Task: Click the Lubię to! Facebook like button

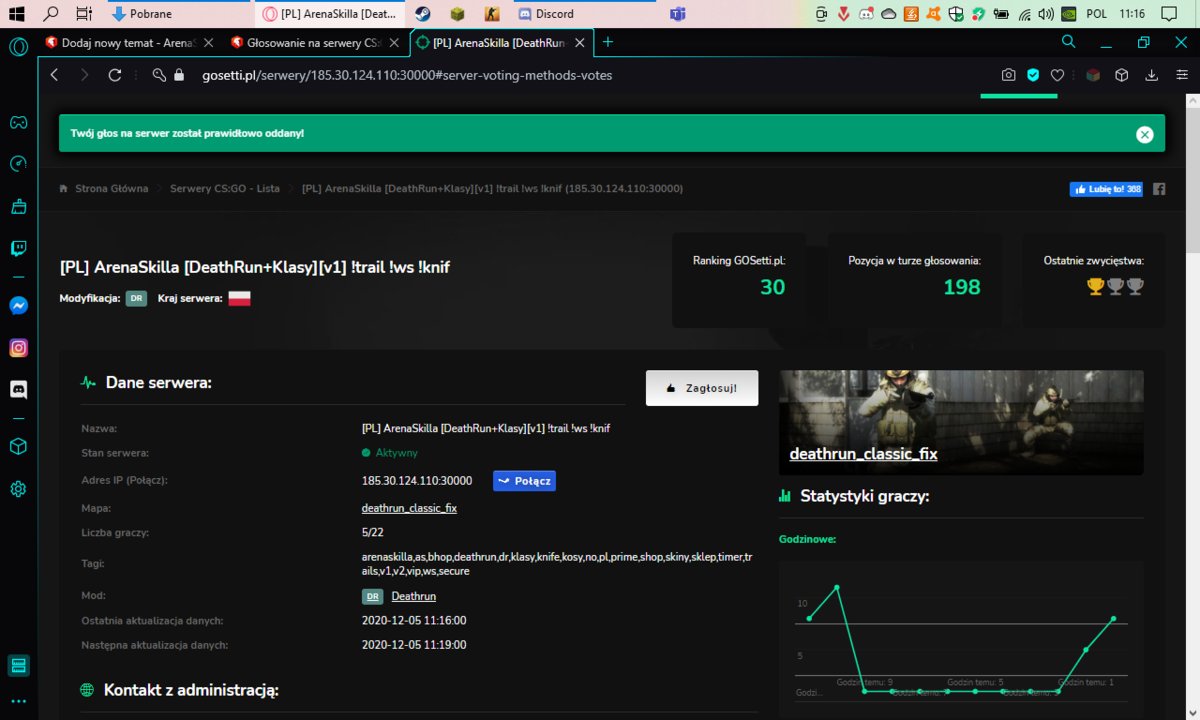Action: click(x=1106, y=189)
